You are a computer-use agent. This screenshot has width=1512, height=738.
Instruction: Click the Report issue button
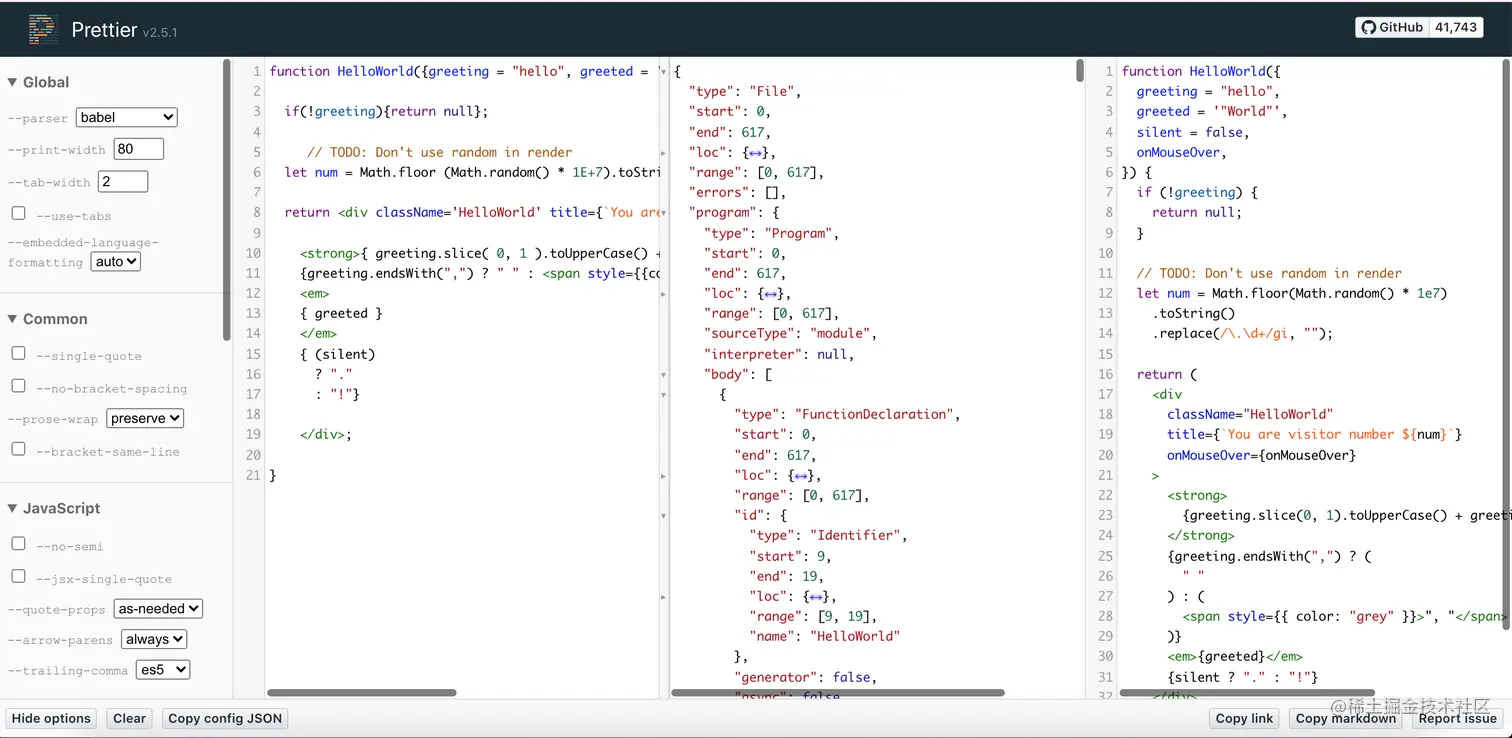pyautogui.click(x=1458, y=718)
